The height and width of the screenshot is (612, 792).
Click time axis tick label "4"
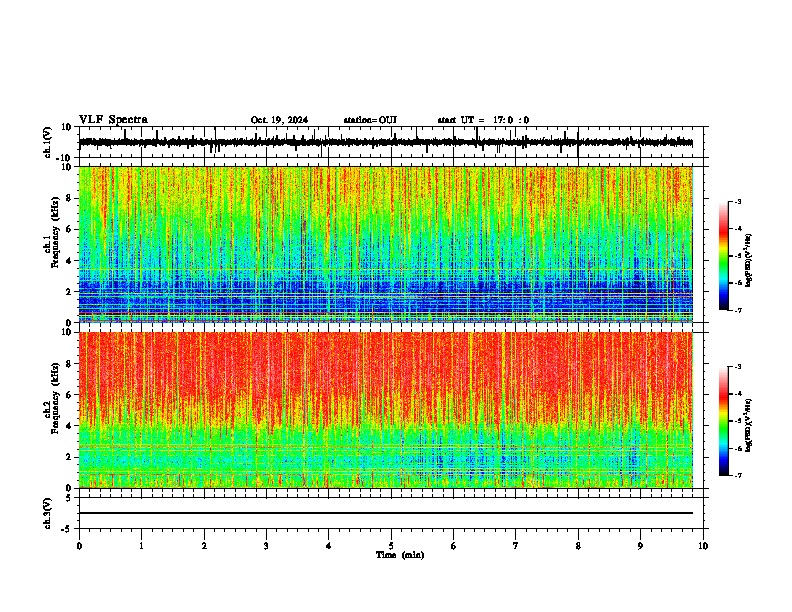(x=329, y=546)
